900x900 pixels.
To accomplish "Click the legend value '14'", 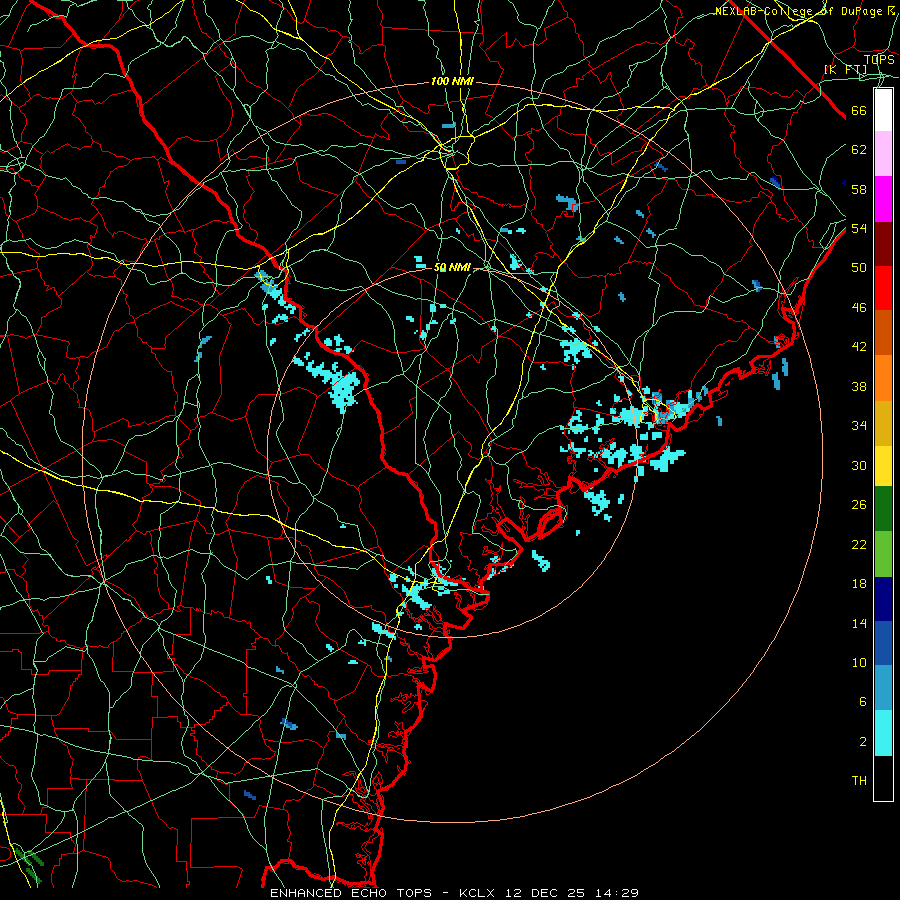I will click(859, 623).
